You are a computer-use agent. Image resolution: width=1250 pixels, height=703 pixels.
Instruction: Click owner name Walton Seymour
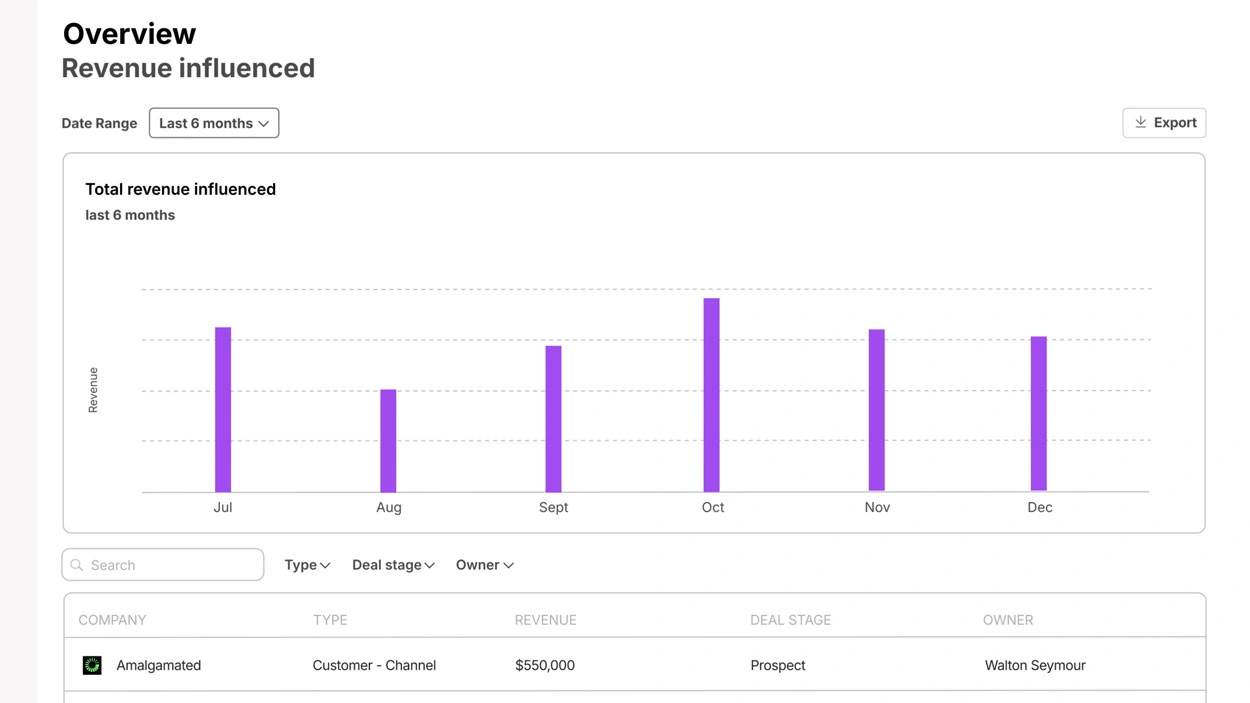(x=1035, y=665)
